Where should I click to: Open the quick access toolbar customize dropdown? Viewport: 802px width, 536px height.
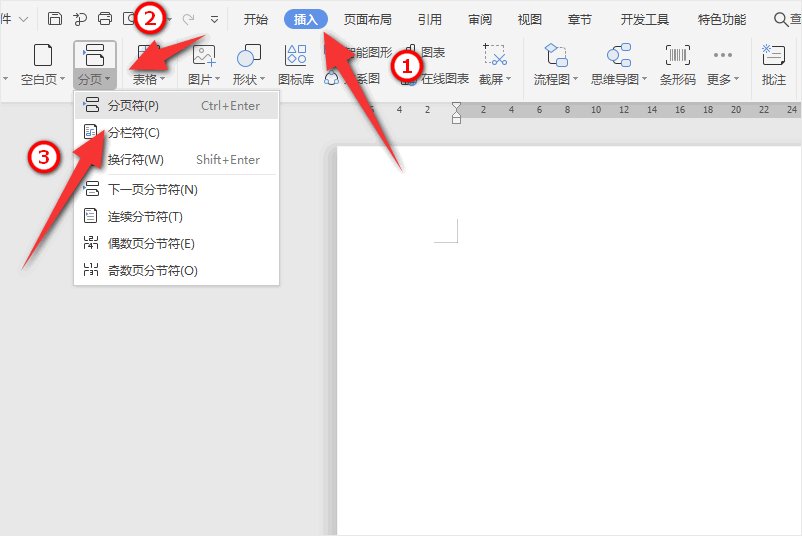pyautogui.click(x=214, y=19)
